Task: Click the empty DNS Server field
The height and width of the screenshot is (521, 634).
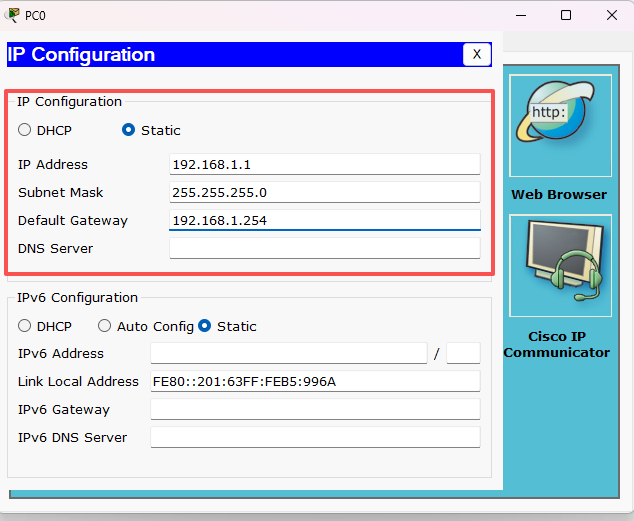Action: click(325, 248)
